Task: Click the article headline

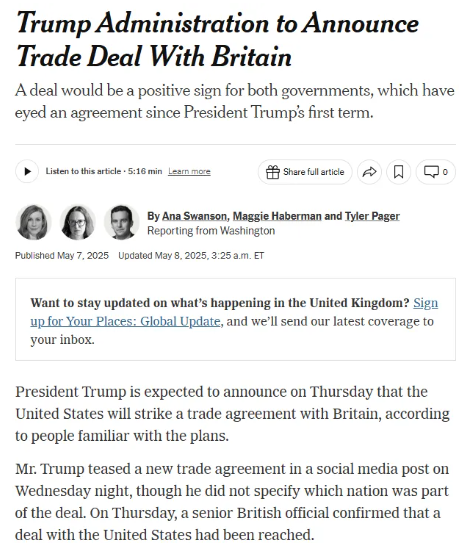Action: coord(218,39)
